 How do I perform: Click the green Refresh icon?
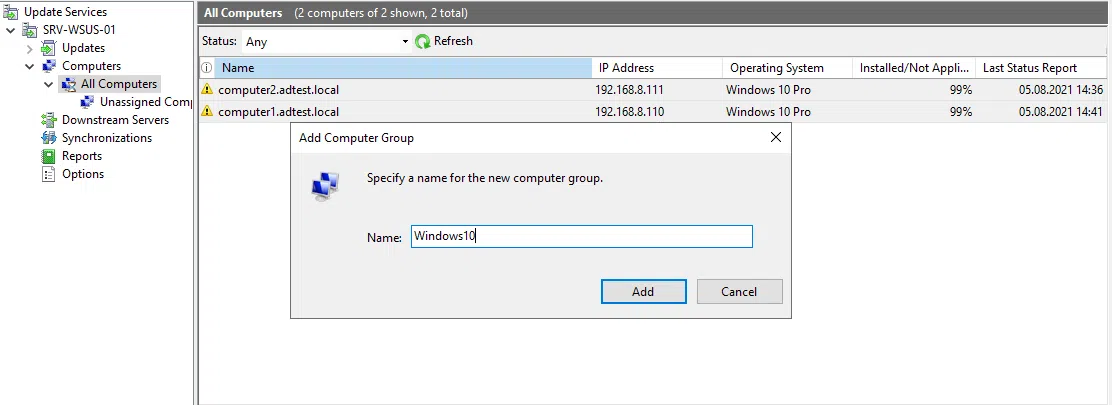click(x=423, y=42)
